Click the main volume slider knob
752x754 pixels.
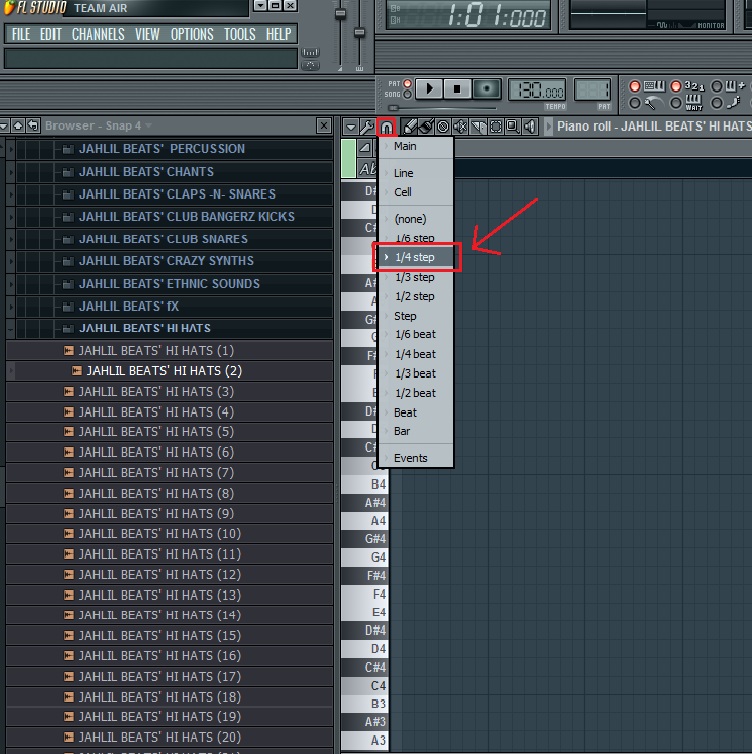pyautogui.click(x=340, y=14)
